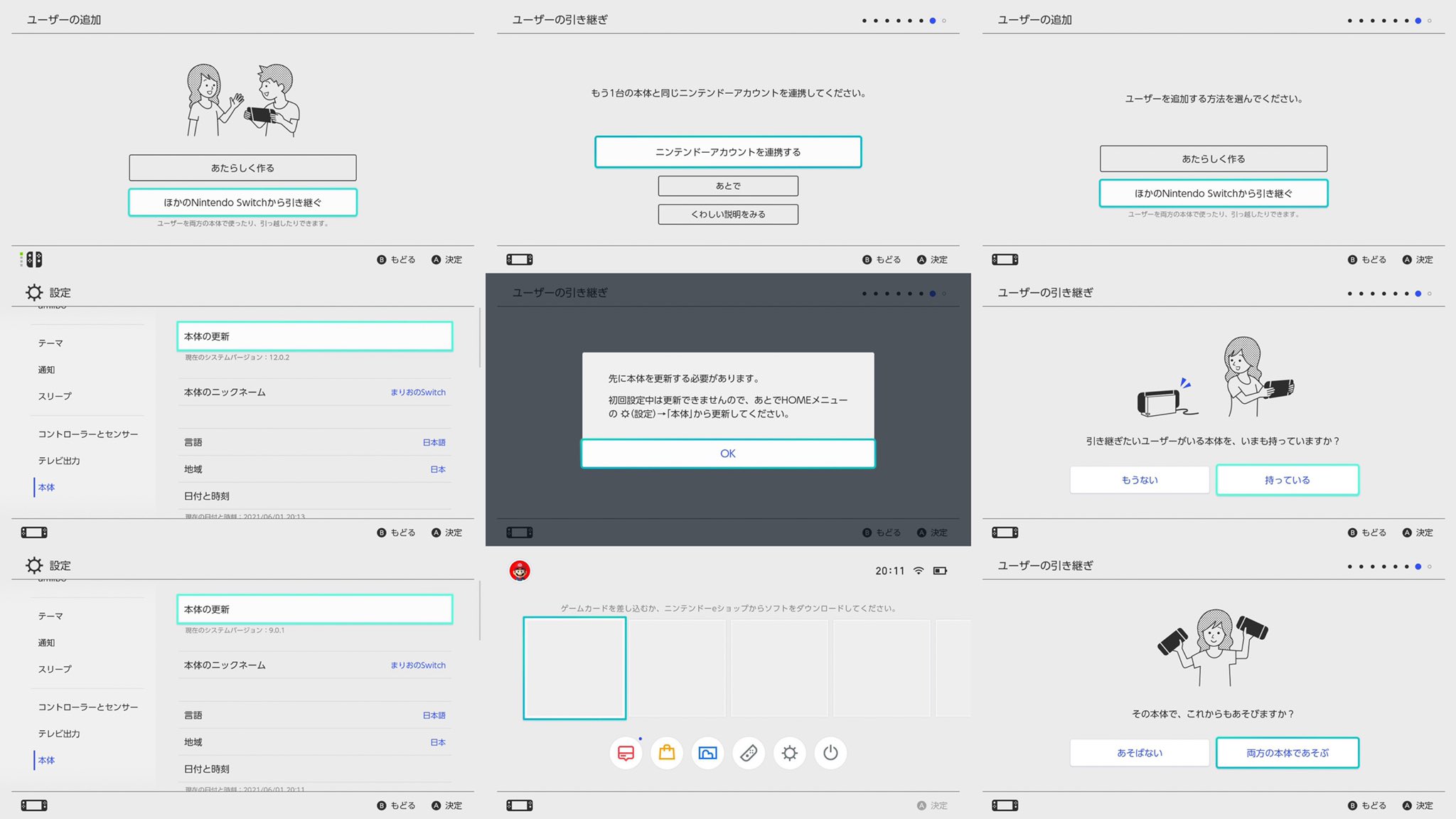Image resolution: width=1456 pixels, height=819 pixels.
Task: Open 通知 in version 12.0.2 settings sidebar
Action: 46,370
